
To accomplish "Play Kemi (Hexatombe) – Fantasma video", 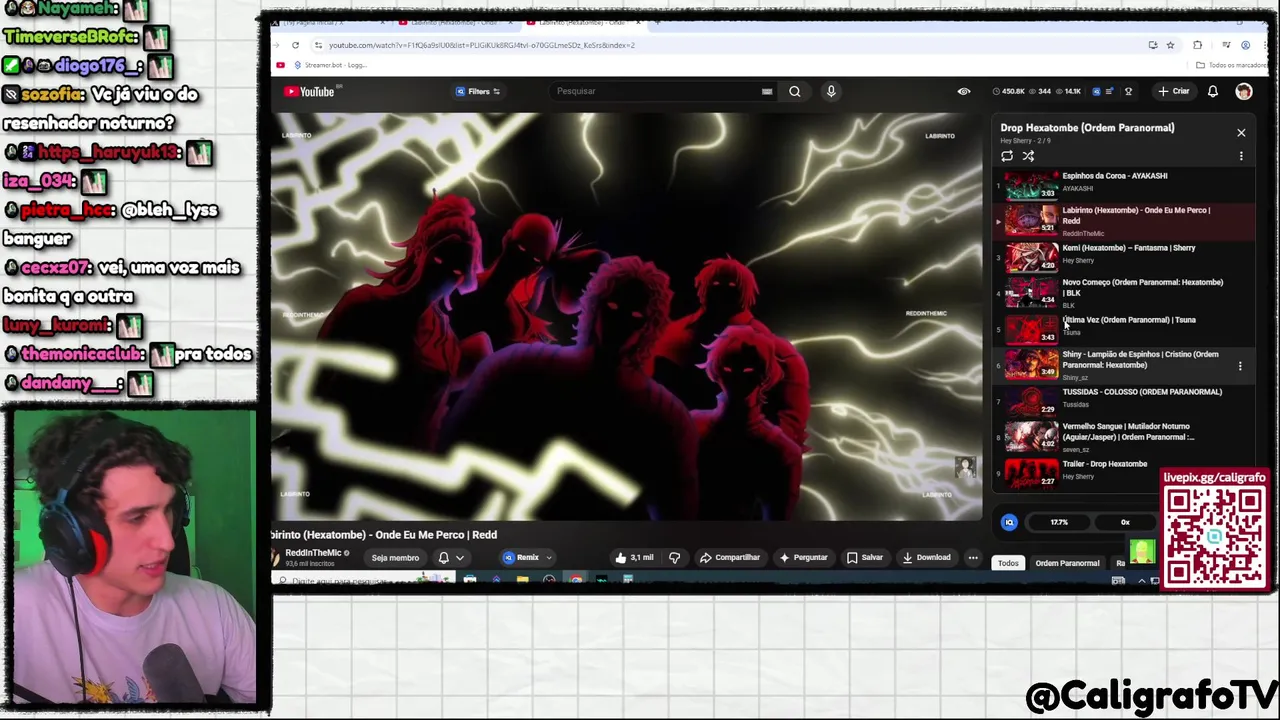I will click(x=1122, y=256).
